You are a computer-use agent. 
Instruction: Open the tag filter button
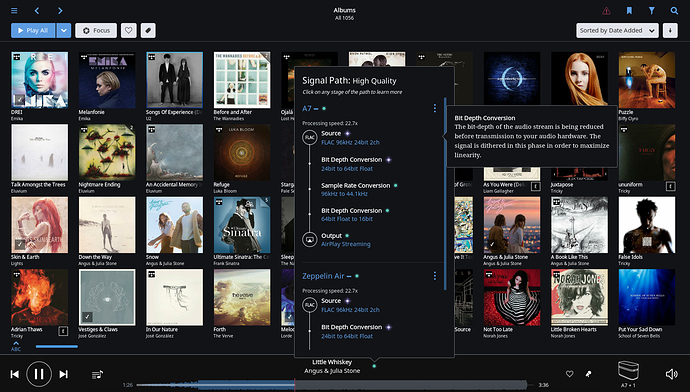point(148,30)
